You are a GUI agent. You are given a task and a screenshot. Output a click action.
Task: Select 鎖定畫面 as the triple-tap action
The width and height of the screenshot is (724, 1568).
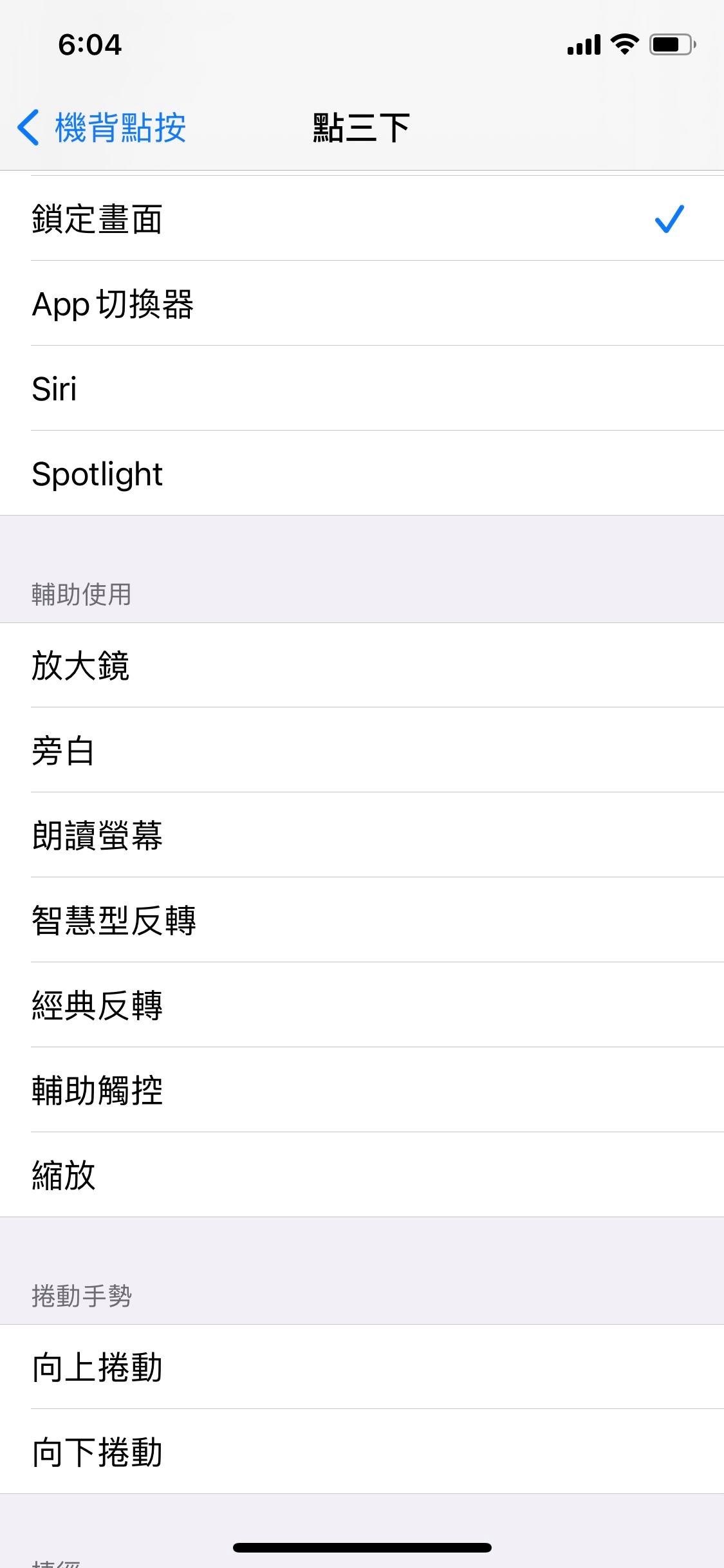tap(97, 219)
